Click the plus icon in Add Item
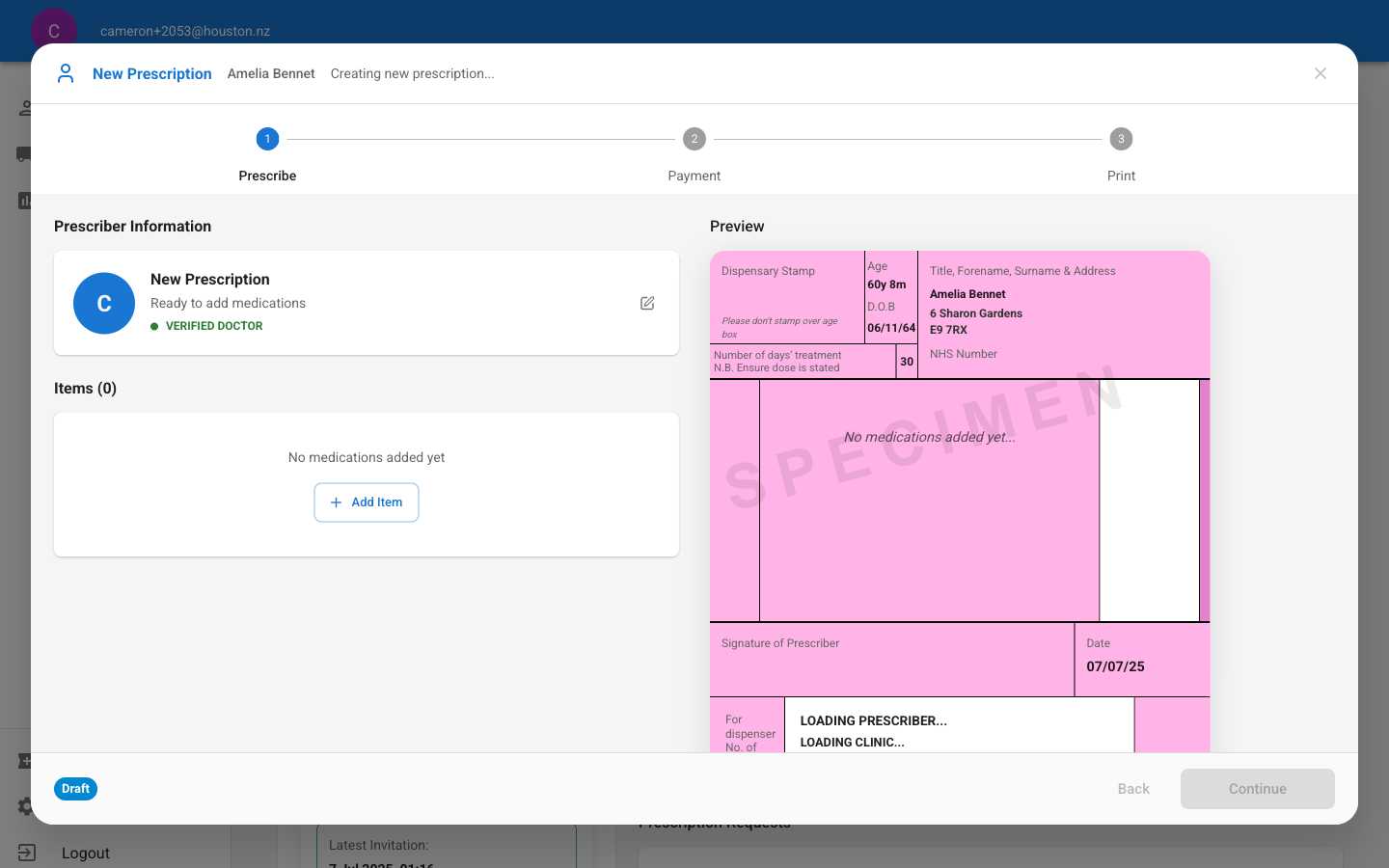 (x=336, y=502)
